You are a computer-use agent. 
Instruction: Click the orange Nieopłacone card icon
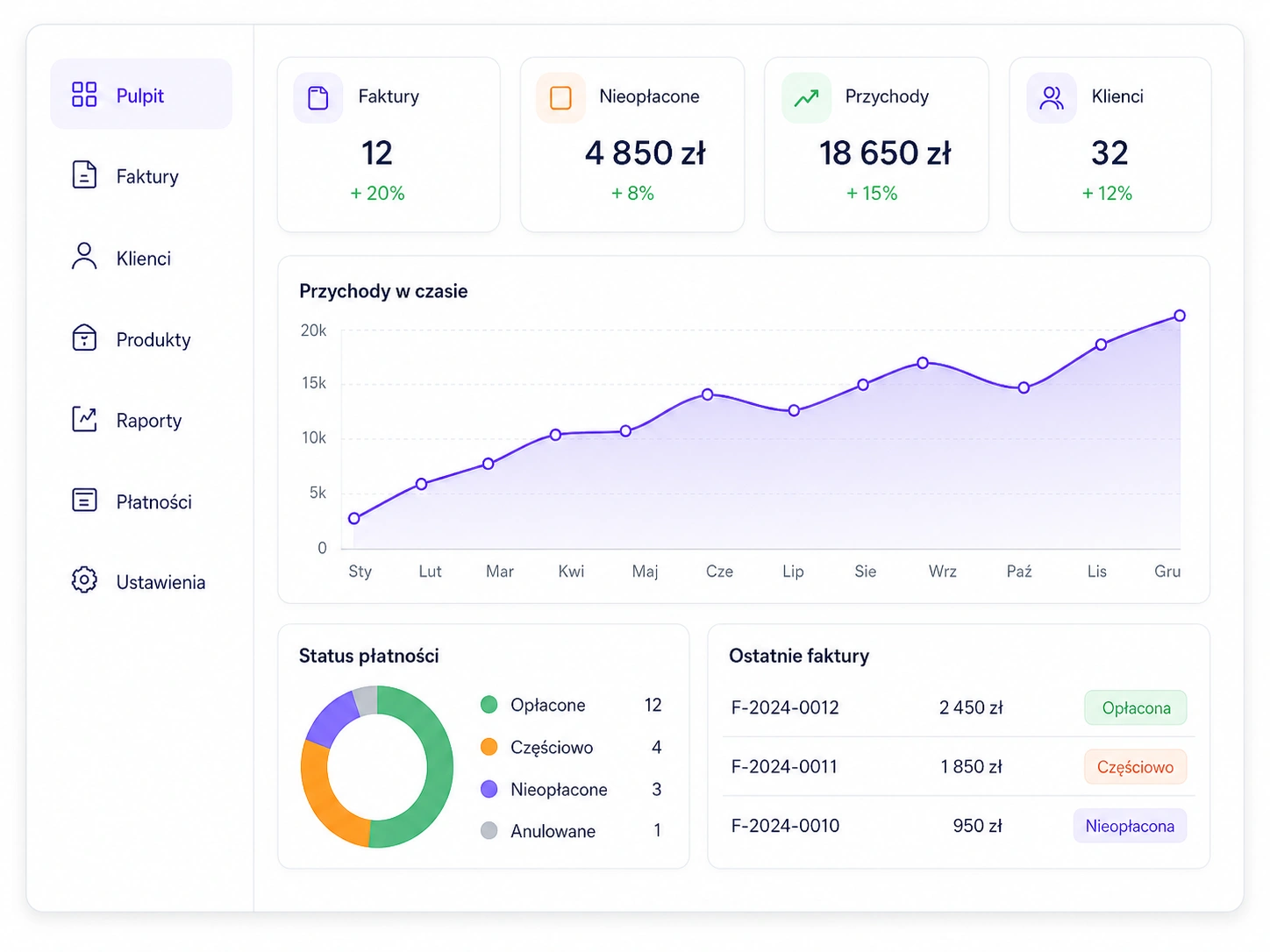coord(560,97)
